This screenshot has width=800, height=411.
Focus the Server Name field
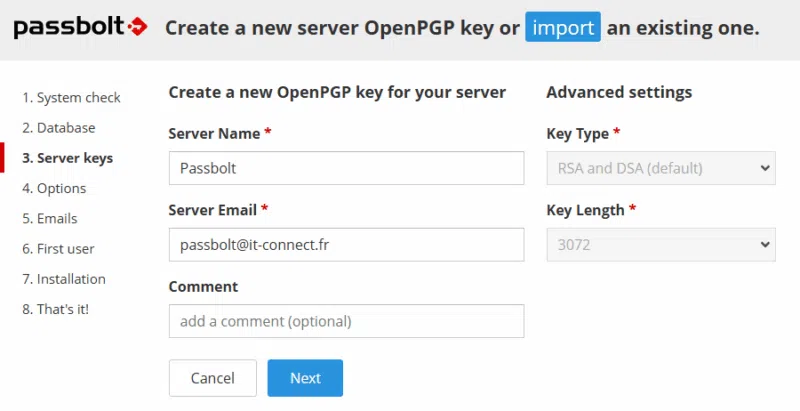coord(346,168)
